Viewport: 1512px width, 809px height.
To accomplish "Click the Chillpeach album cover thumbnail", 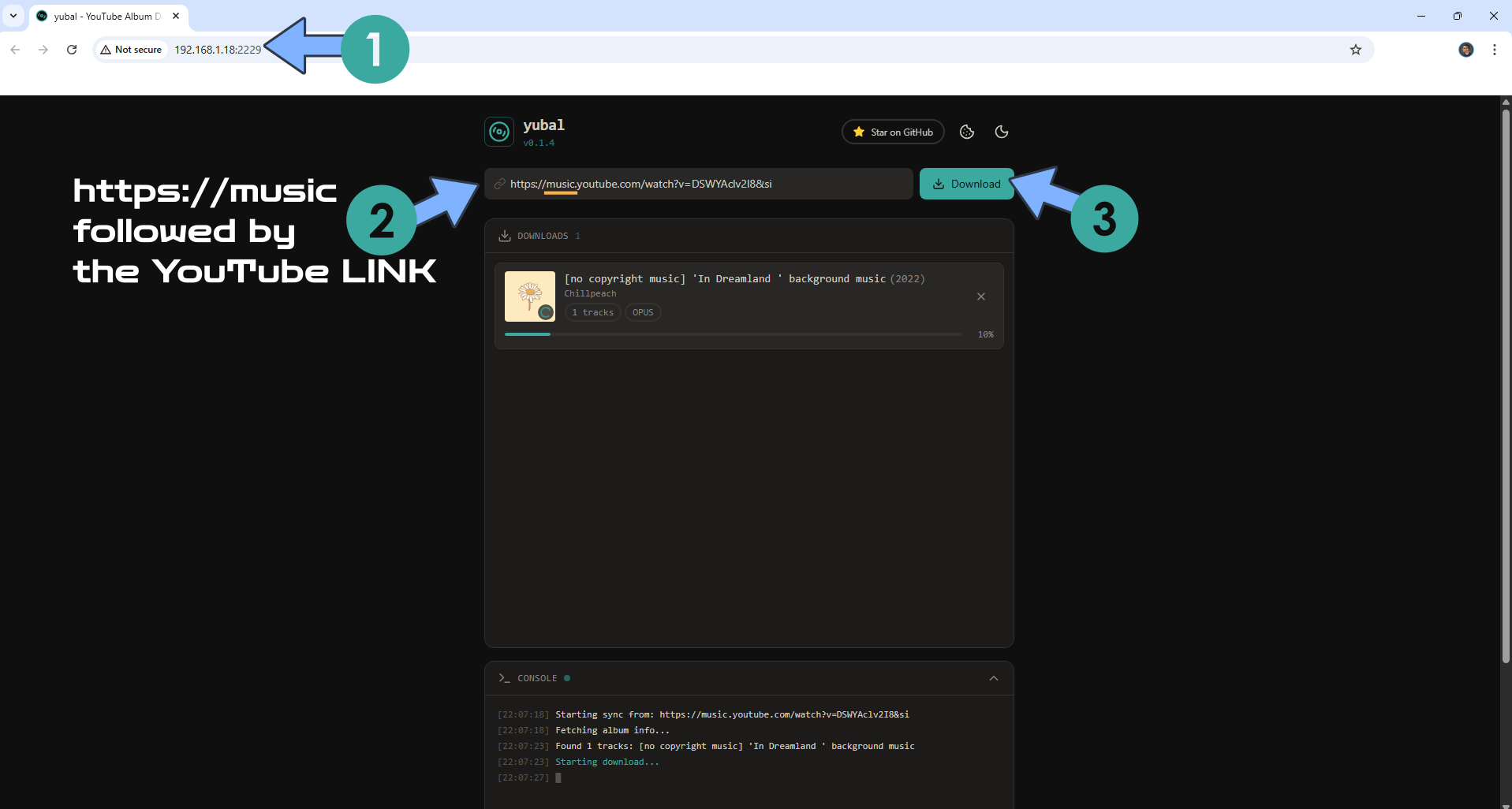I will (530, 296).
